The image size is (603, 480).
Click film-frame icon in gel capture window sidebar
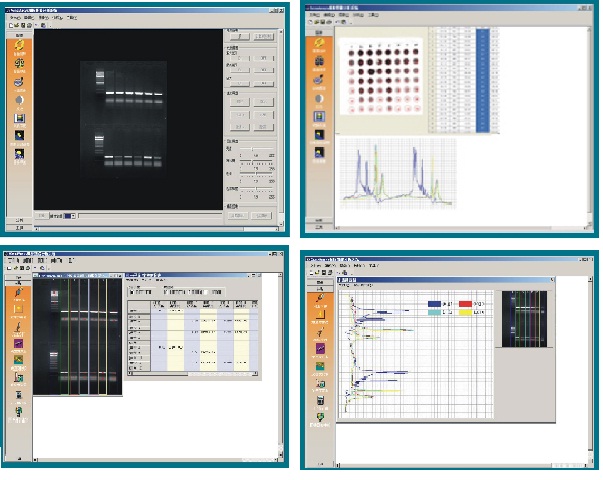[19, 118]
